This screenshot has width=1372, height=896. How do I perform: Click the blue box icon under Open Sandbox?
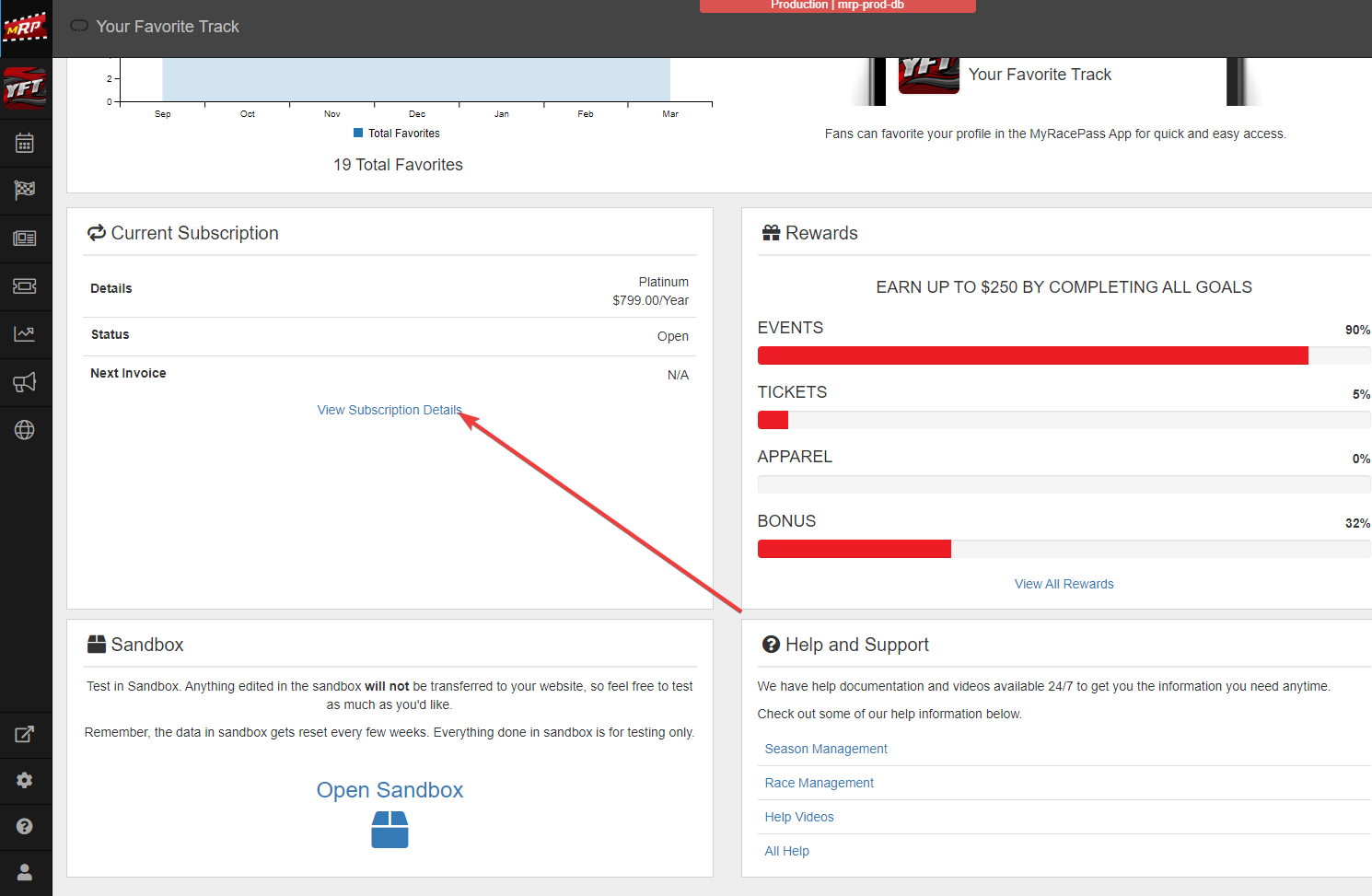(390, 830)
